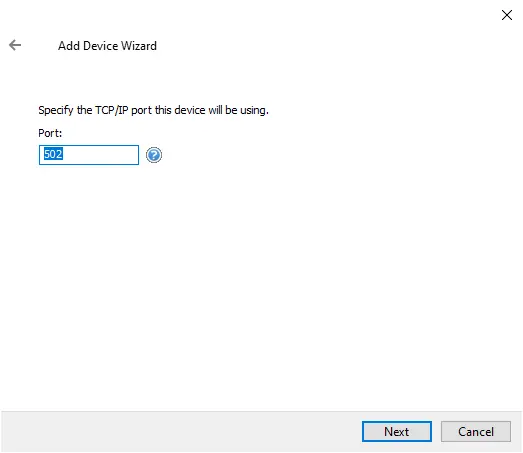
Task: Confirm port 502 with Next
Action: [397, 431]
